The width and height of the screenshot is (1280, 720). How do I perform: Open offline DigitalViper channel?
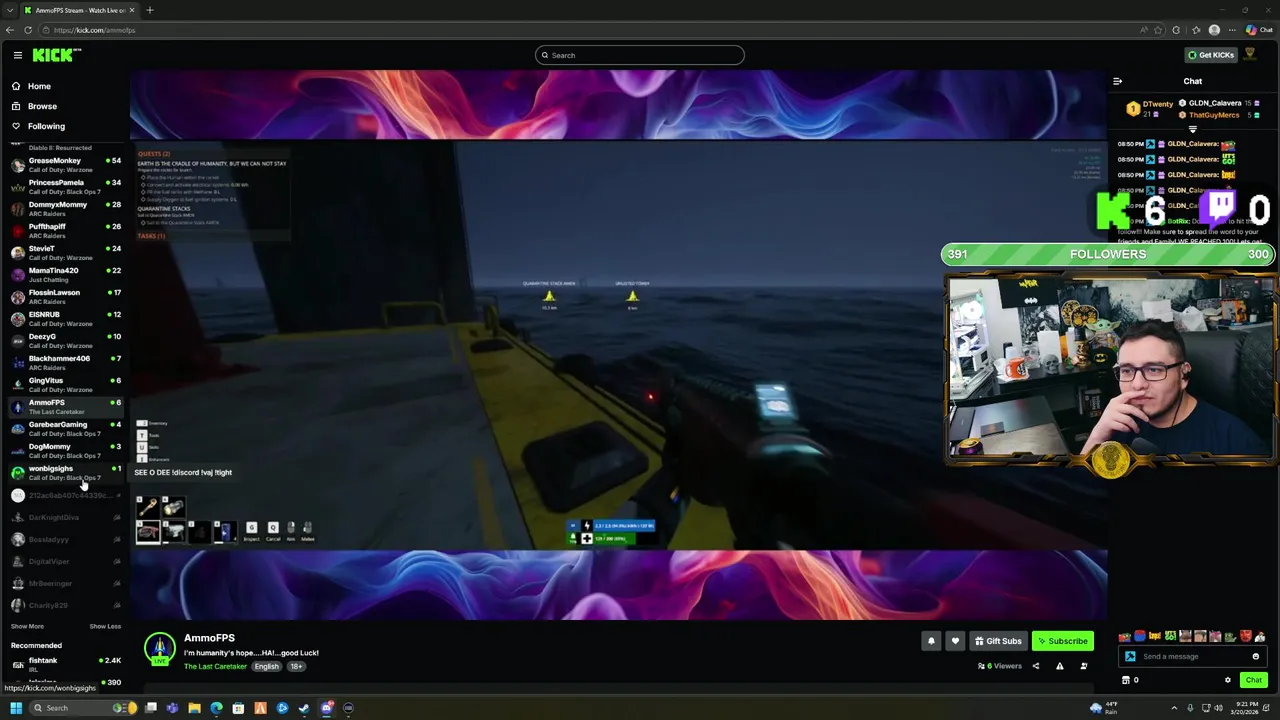[64, 561]
